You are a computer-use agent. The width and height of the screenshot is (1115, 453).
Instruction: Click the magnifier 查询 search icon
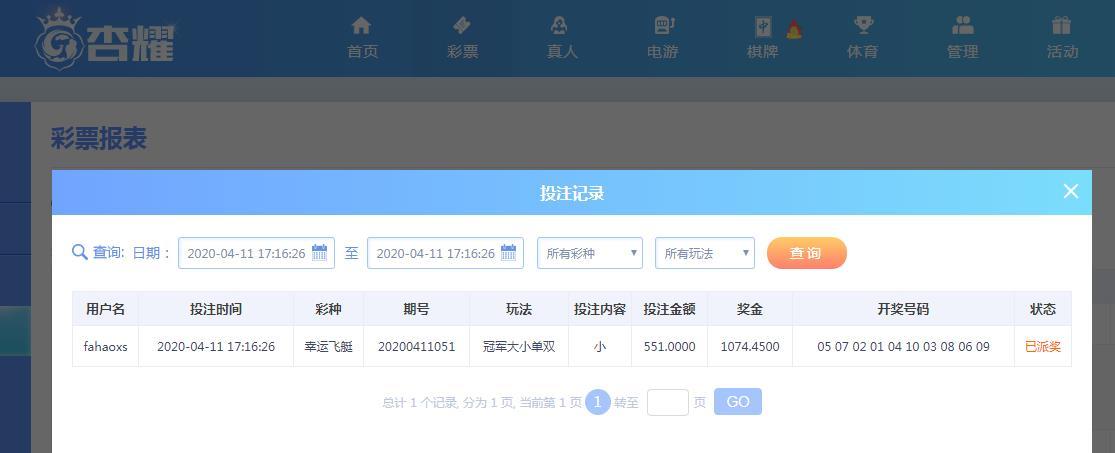click(80, 252)
